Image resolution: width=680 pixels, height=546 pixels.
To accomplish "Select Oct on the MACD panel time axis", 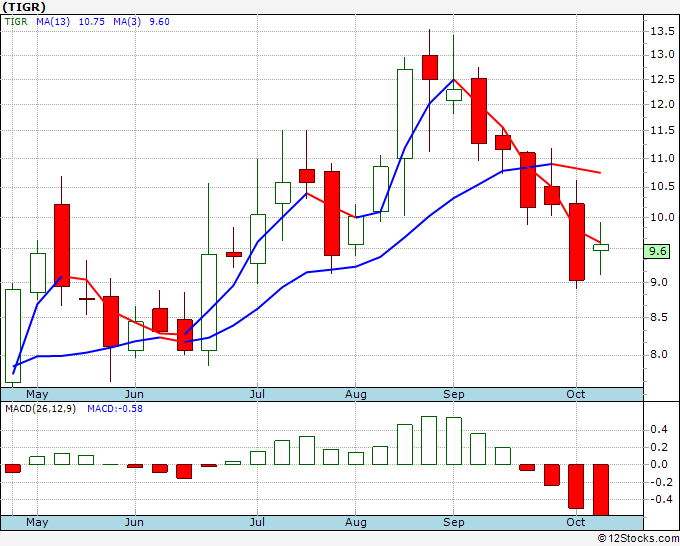I will click(x=576, y=522).
